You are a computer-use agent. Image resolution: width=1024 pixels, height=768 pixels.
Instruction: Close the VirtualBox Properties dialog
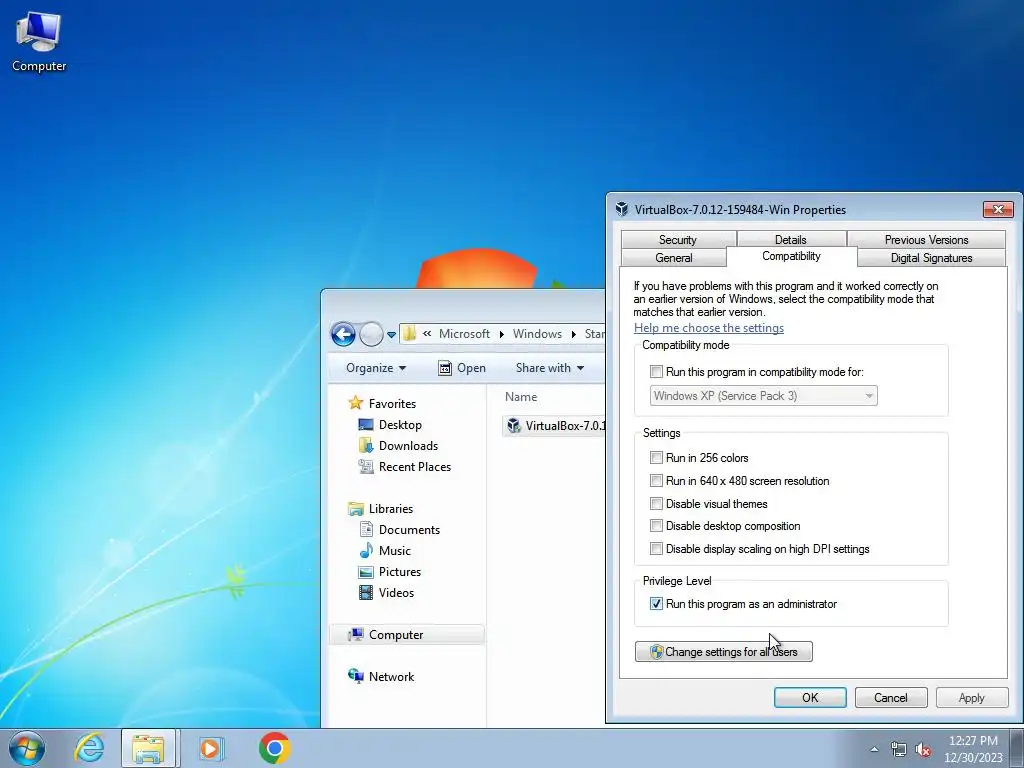(999, 209)
